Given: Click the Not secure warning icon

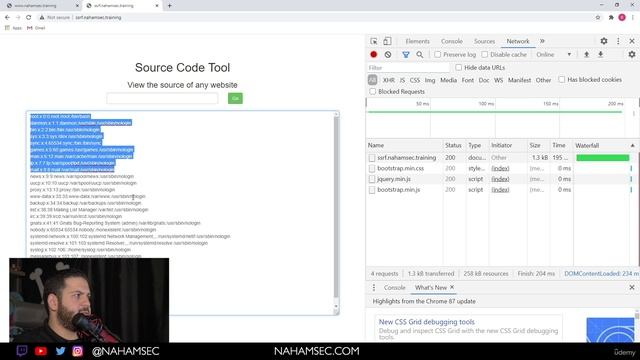Looking at the screenshot, I should tap(42, 18).
